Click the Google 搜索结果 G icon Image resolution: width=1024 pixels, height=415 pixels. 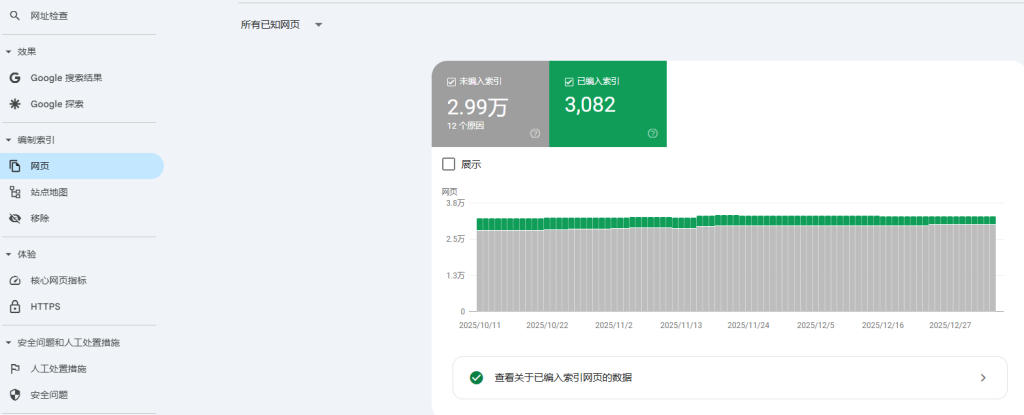(x=14, y=77)
